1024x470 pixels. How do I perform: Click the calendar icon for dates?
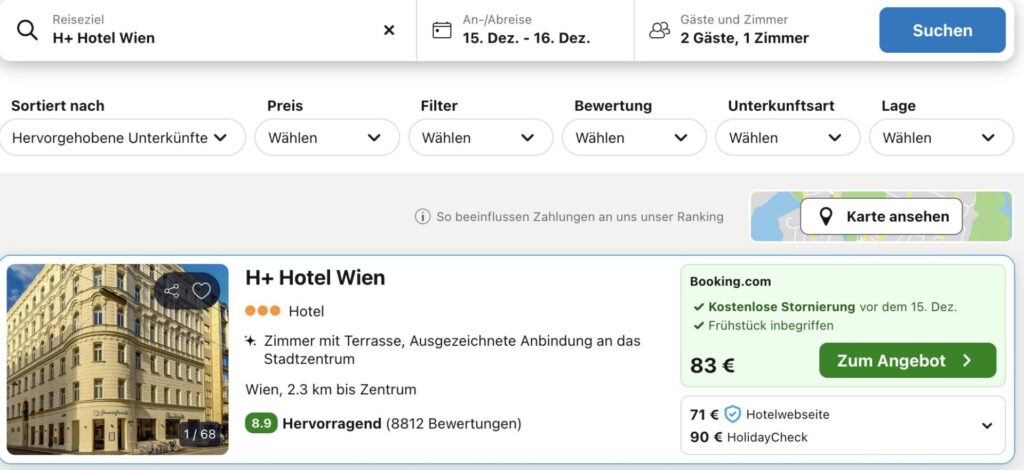[442, 30]
